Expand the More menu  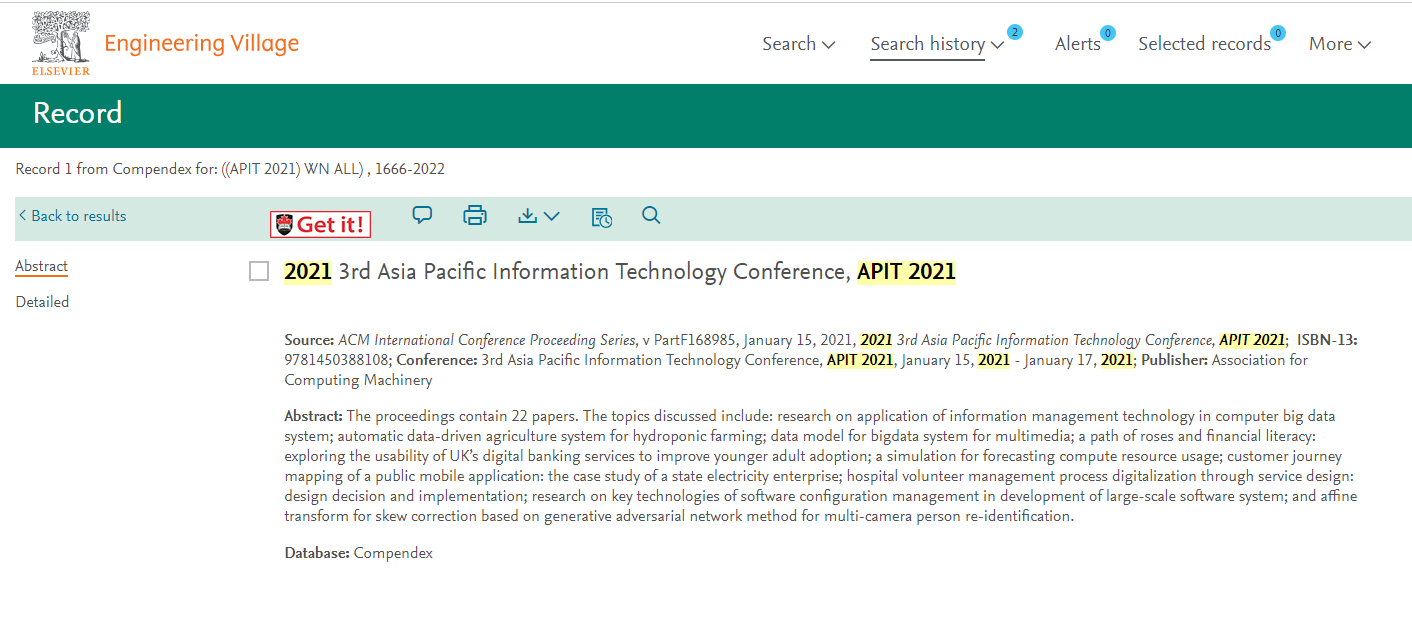[x=1339, y=44]
